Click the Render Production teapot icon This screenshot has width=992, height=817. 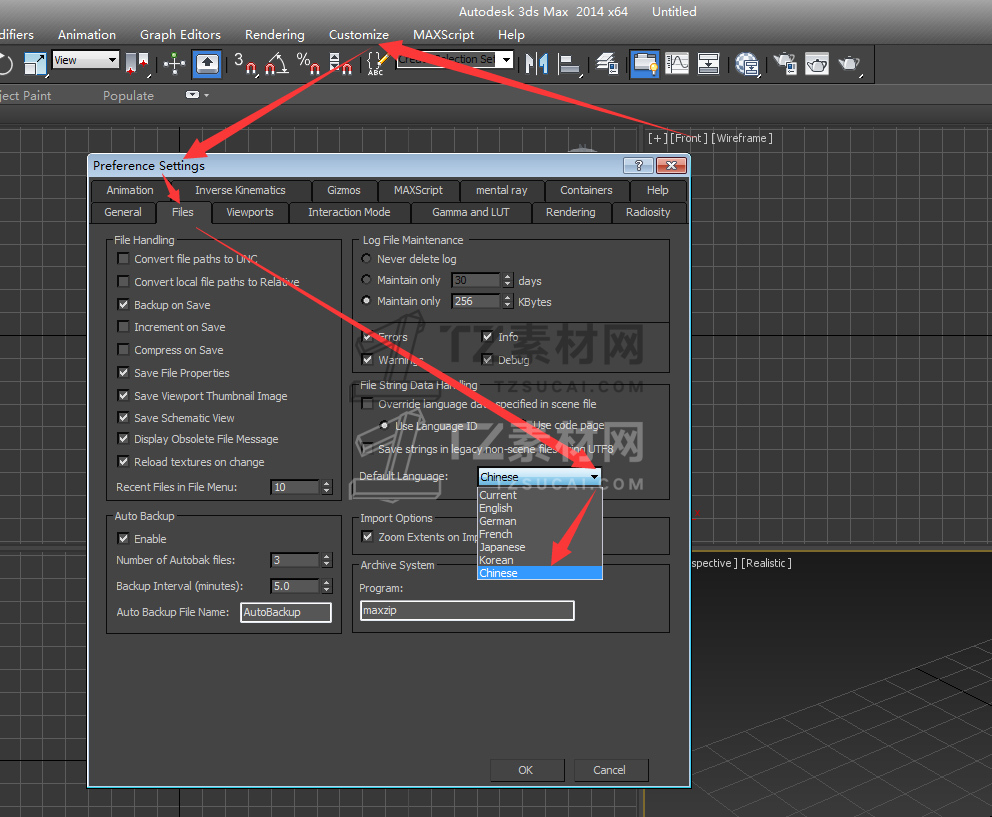tap(850, 63)
